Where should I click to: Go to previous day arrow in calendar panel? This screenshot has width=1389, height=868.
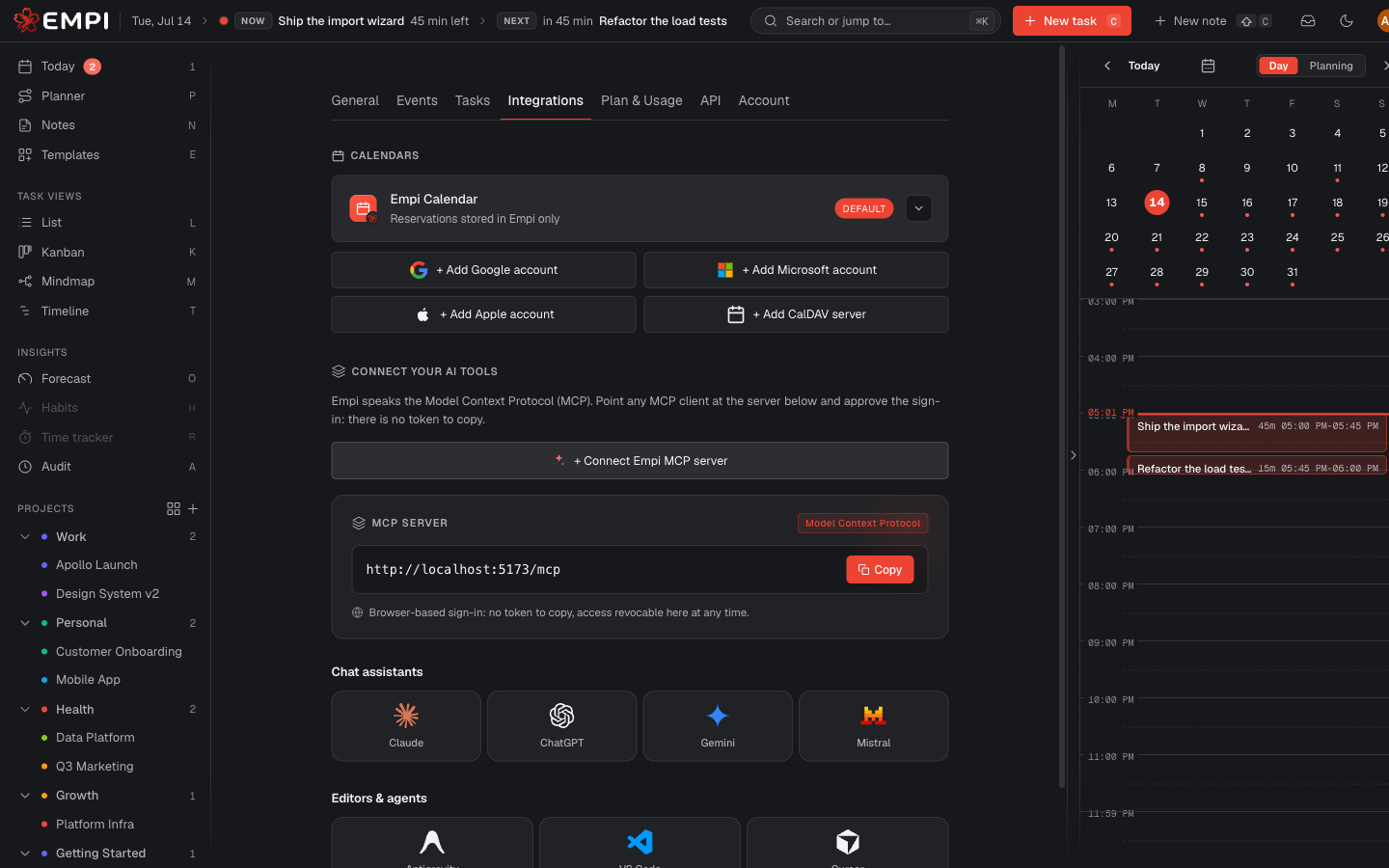(1107, 66)
